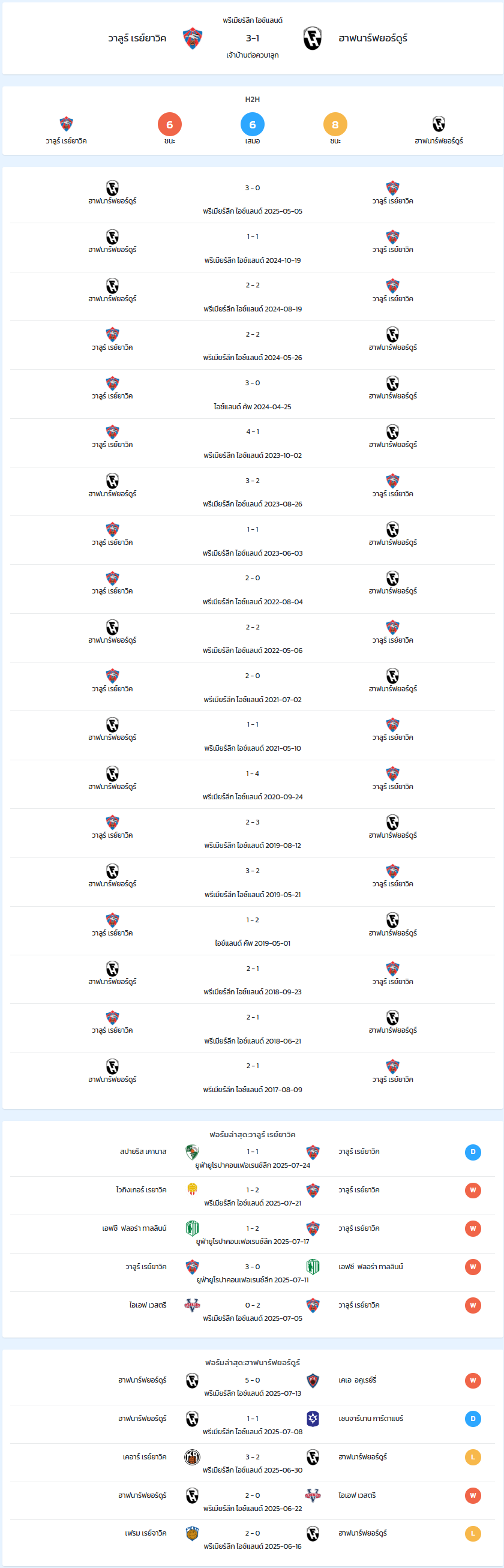Click IF Vestri logo in 0-2 match
Image resolution: width=504 pixels, height=1568 pixels.
(x=193, y=1305)
